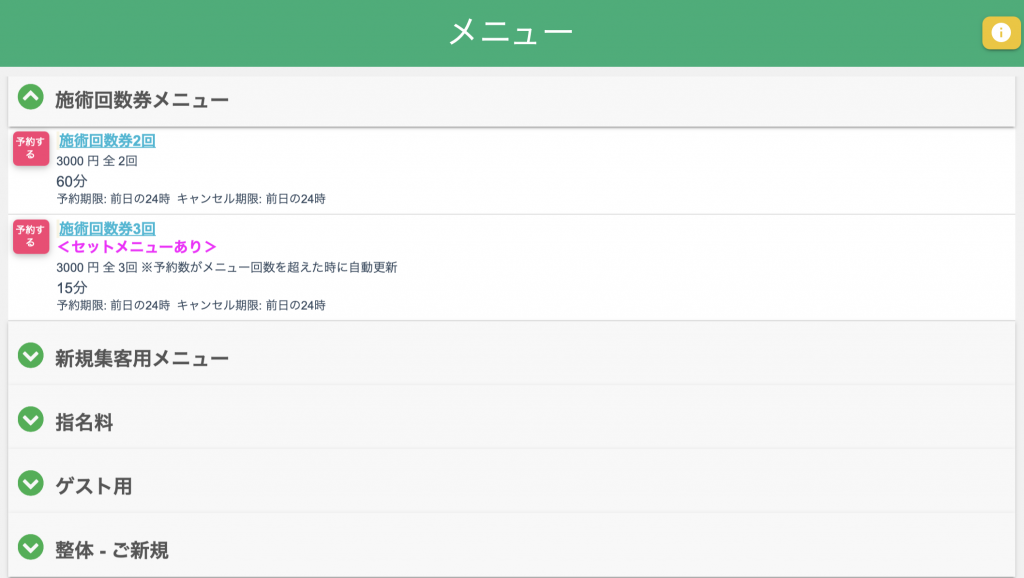Screen dimensions: 1024x578
Task: Open the 施術回数券3回 link
Action: pyautogui.click(x=107, y=229)
